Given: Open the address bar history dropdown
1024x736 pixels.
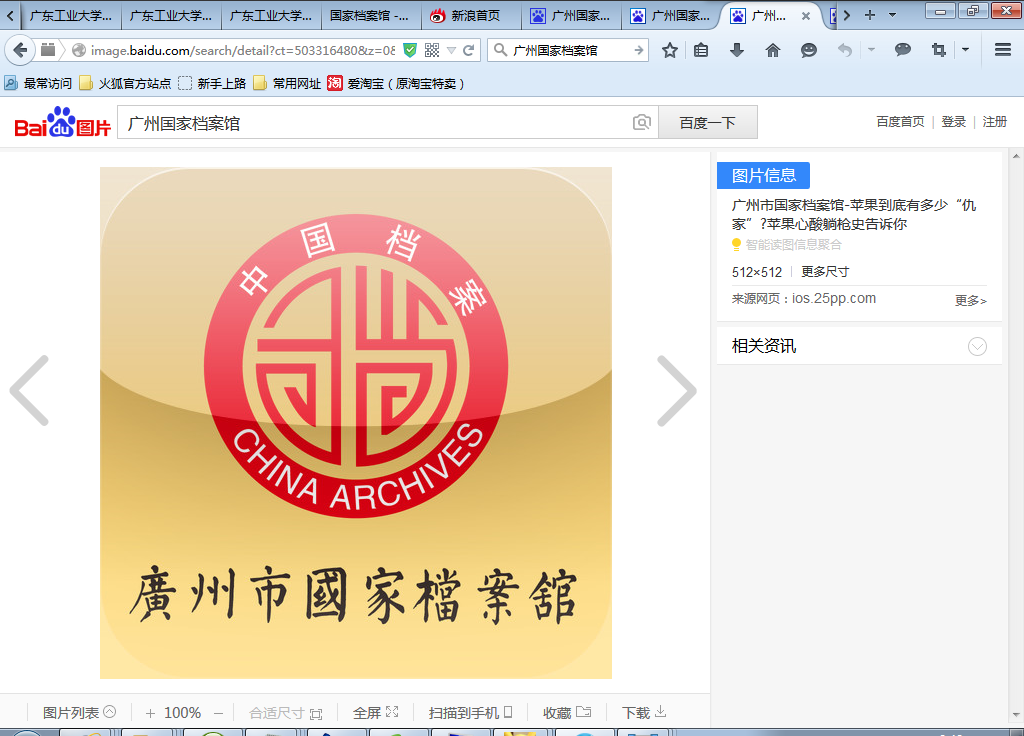Looking at the screenshot, I should pyautogui.click(x=451, y=50).
